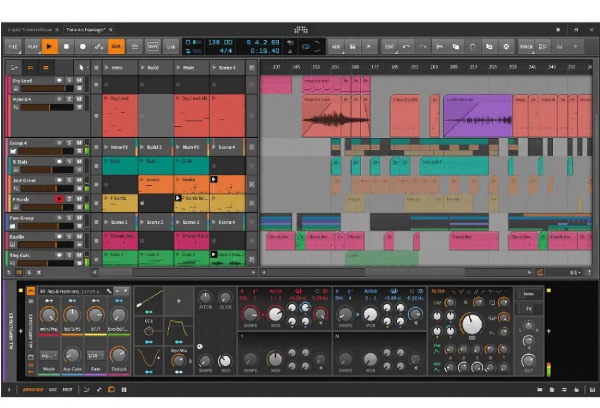Toggle the orange OVR overdub button
The width and height of the screenshot is (600, 408).
pos(116,47)
